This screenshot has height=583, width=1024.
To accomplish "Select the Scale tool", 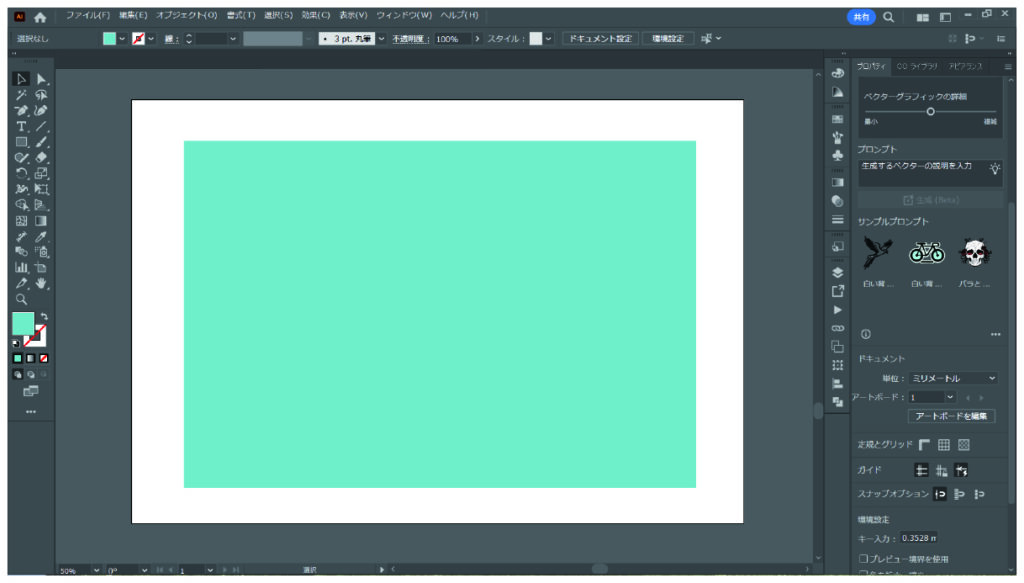I will [x=41, y=174].
